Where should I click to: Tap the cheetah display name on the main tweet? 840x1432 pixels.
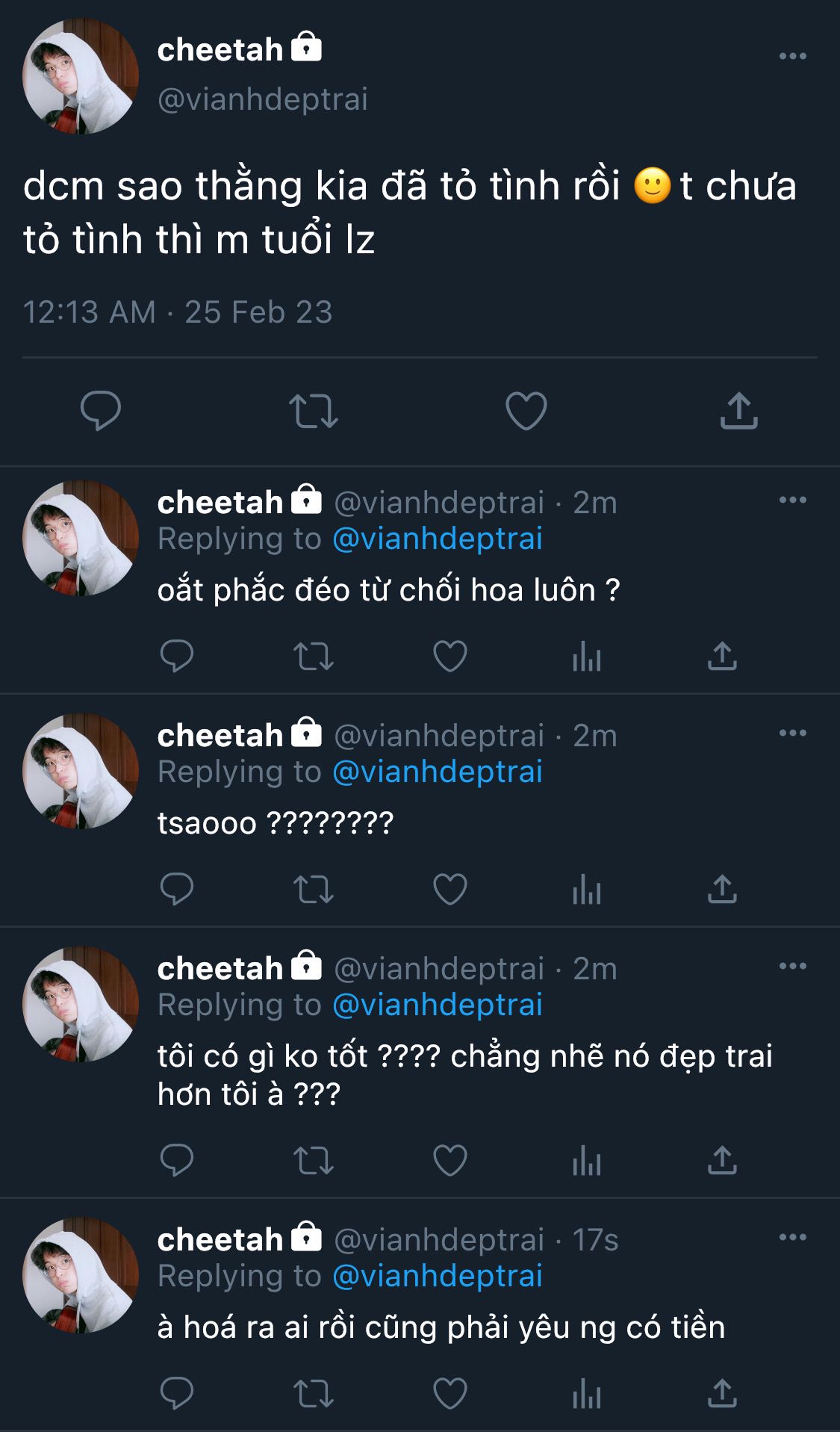point(220,50)
